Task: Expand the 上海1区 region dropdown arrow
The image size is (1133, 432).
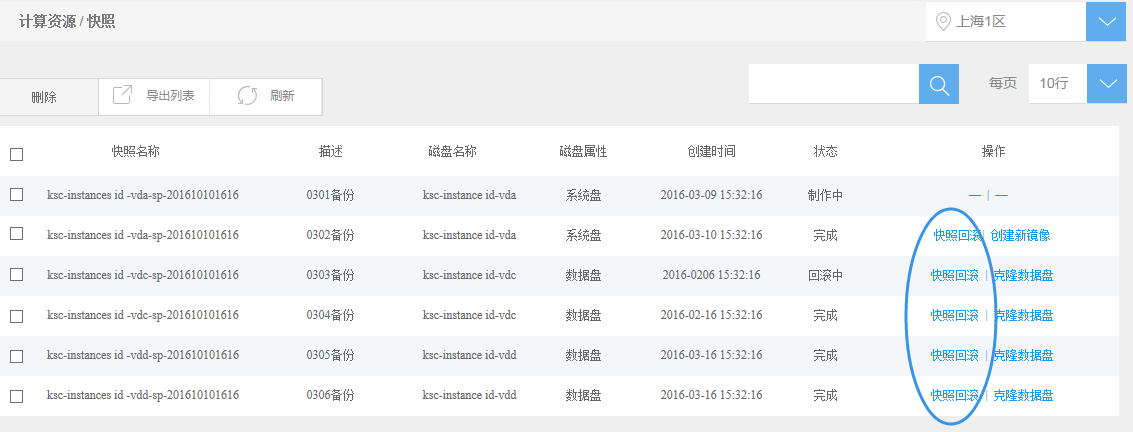Action: (x=1106, y=22)
